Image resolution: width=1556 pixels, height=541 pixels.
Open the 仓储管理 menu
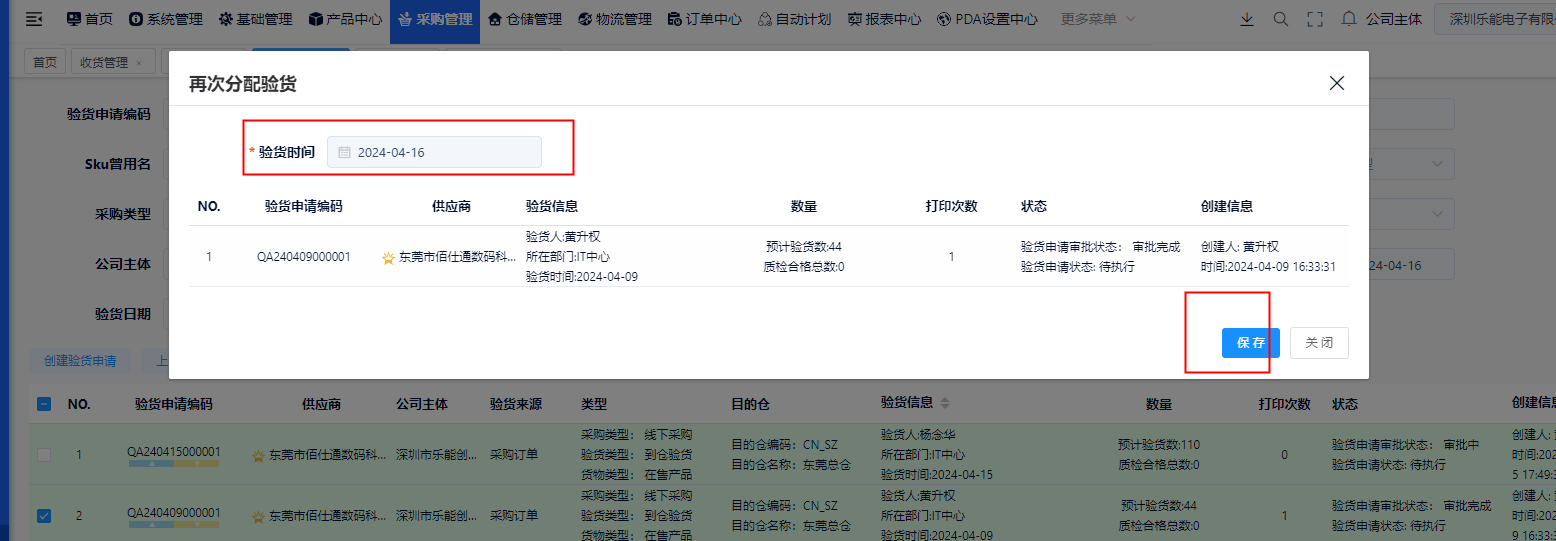525,19
